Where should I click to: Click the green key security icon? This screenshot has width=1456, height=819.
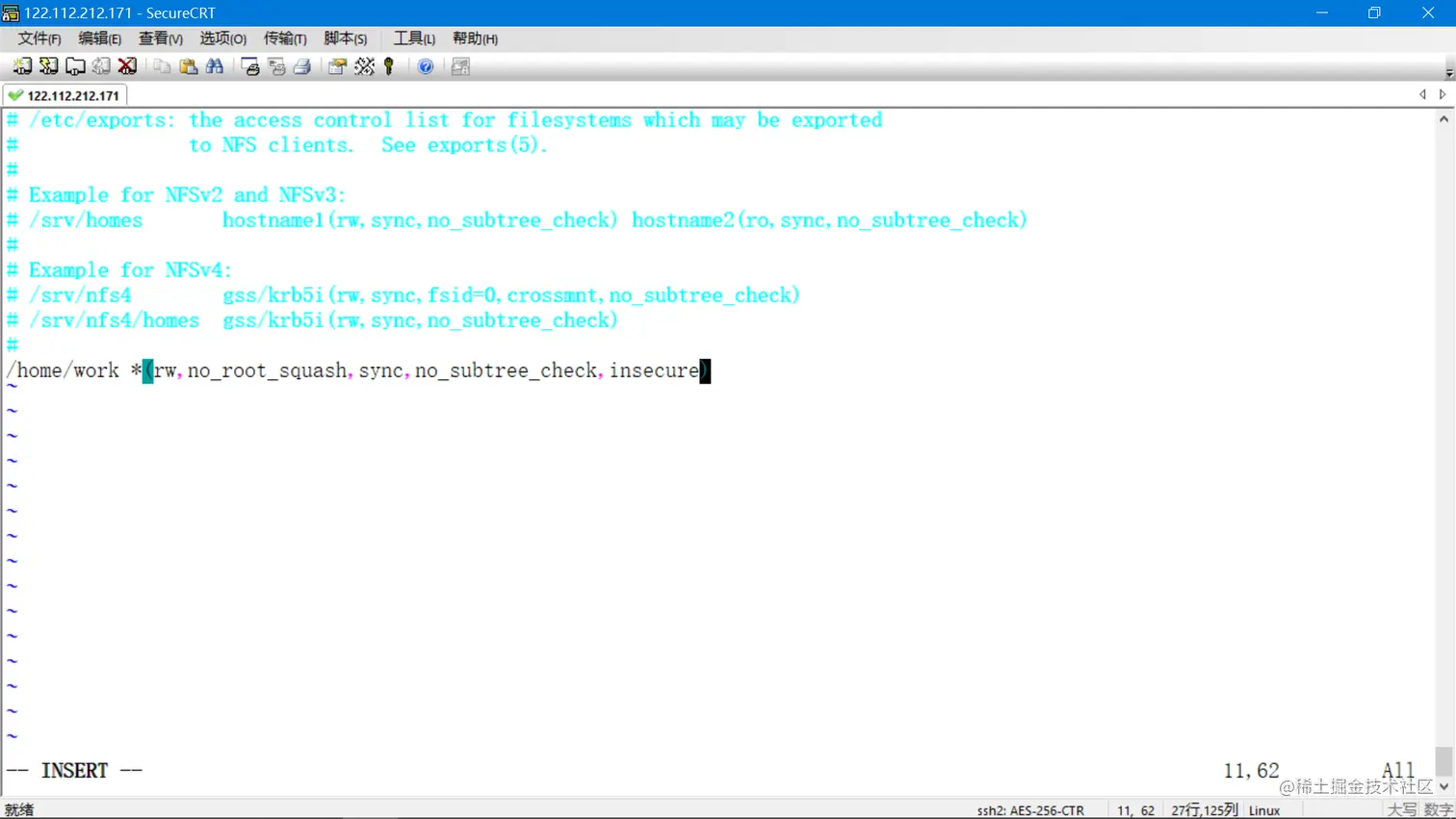pyautogui.click(x=388, y=65)
